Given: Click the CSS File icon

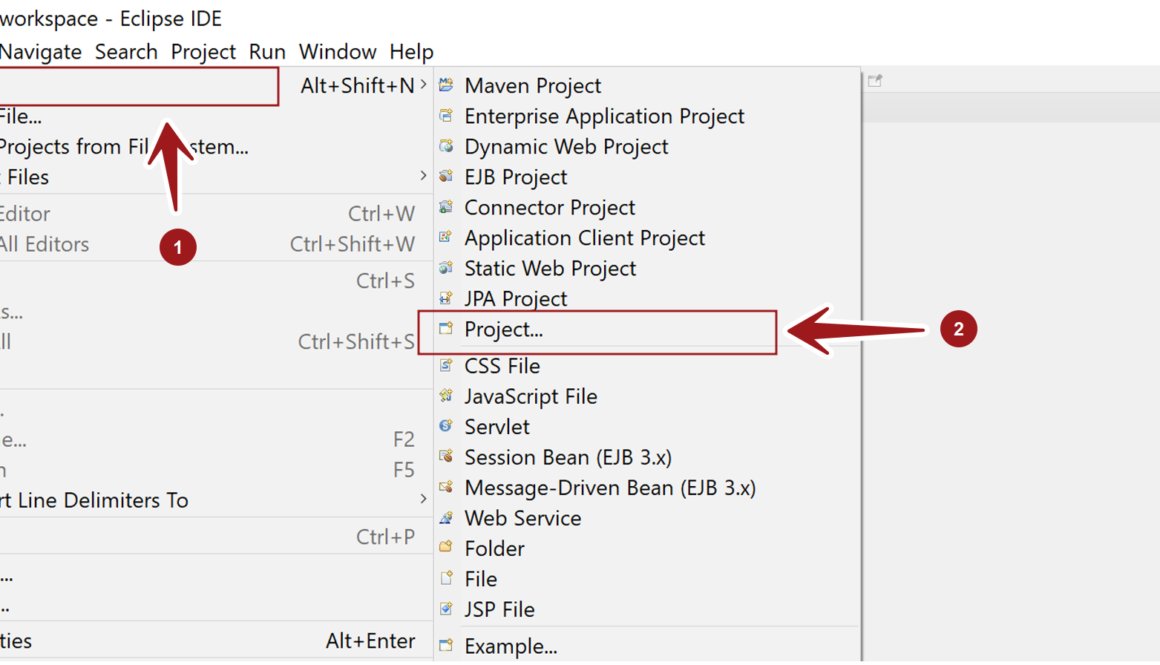Looking at the screenshot, I should [x=446, y=366].
